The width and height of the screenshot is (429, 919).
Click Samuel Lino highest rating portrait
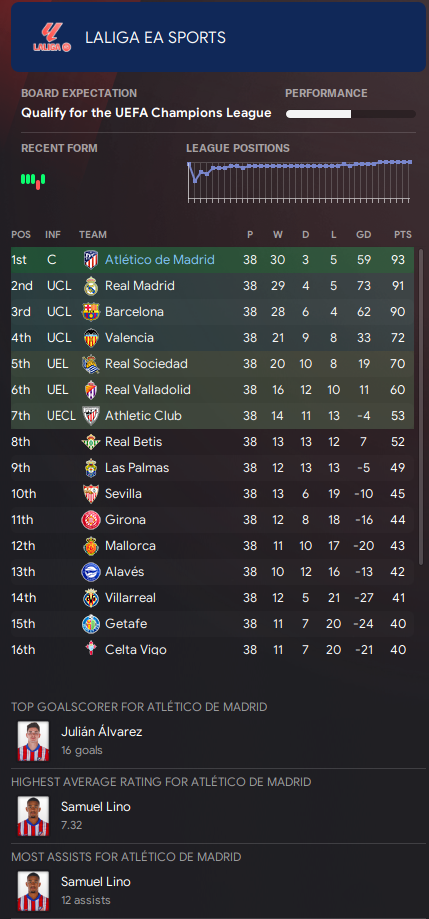[33, 816]
